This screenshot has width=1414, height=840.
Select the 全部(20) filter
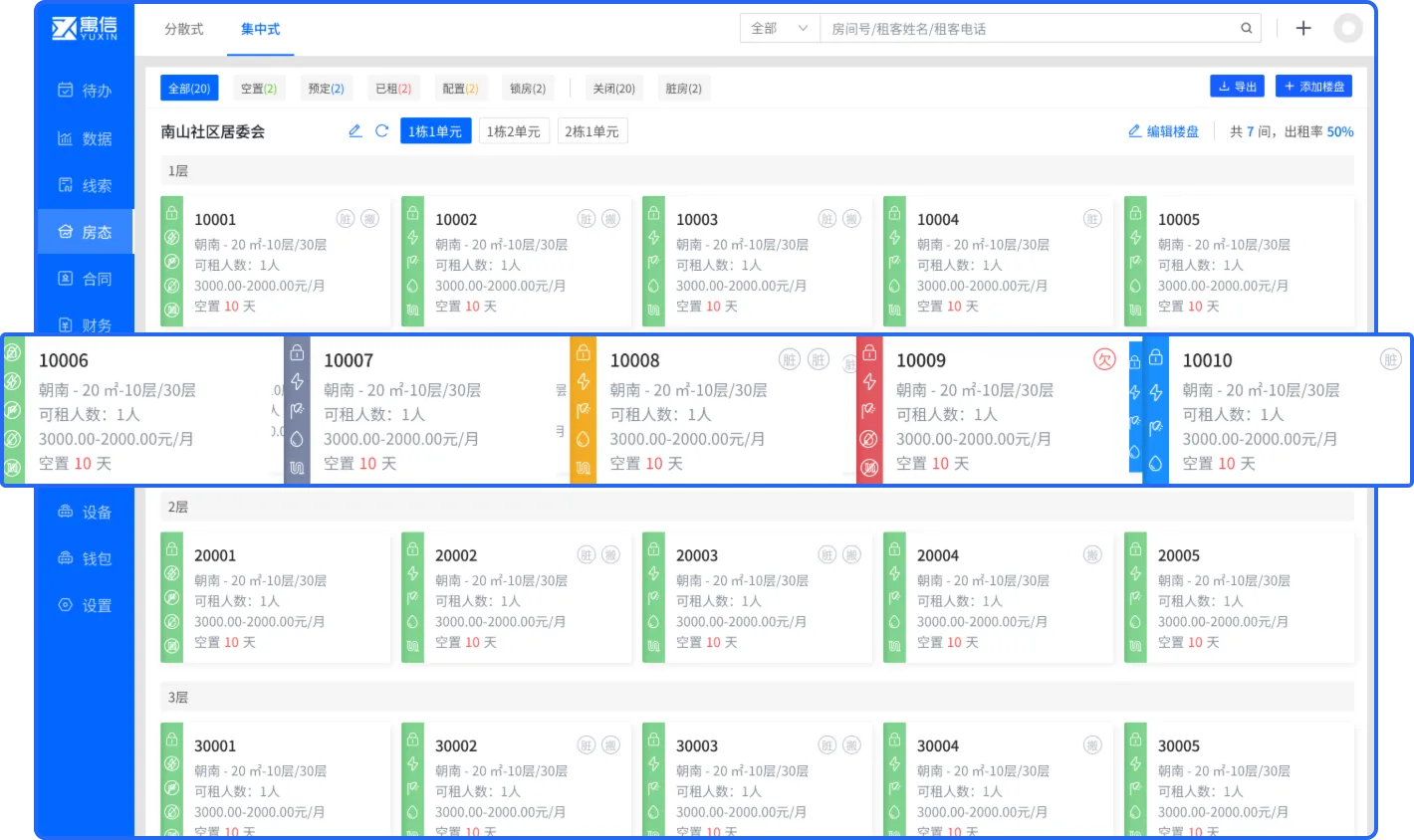(x=189, y=89)
